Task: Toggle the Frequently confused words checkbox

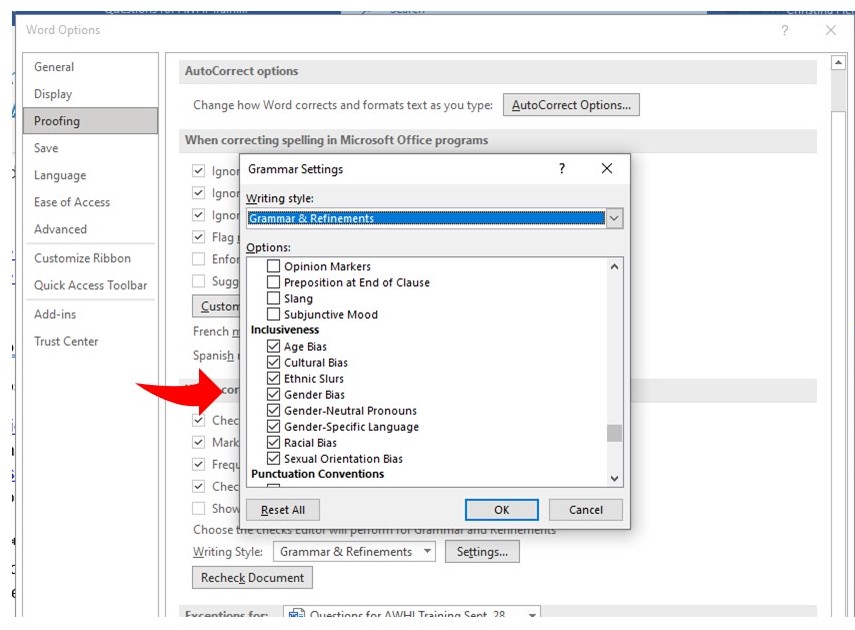Action: [x=198, y=464]
